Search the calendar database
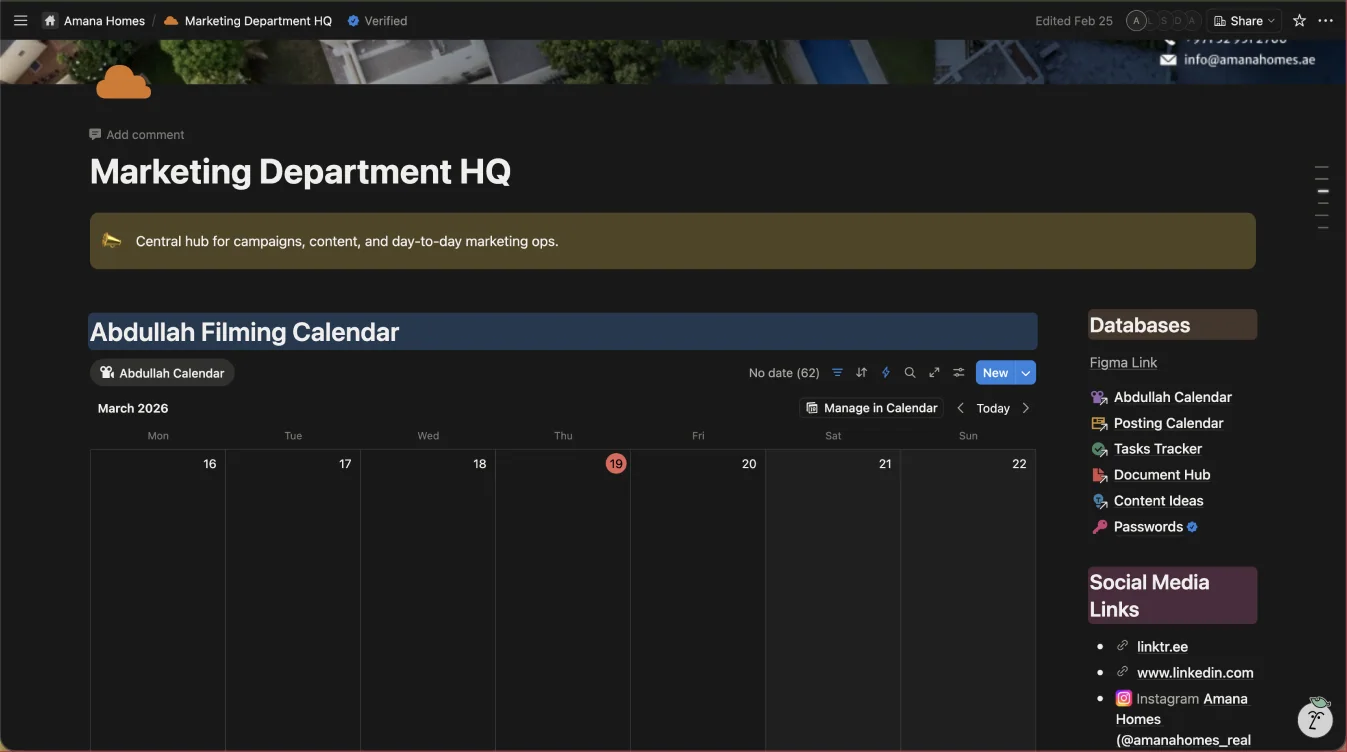Image resolution: width=1347 pixels, height=752 pixels. pos(910,373)
